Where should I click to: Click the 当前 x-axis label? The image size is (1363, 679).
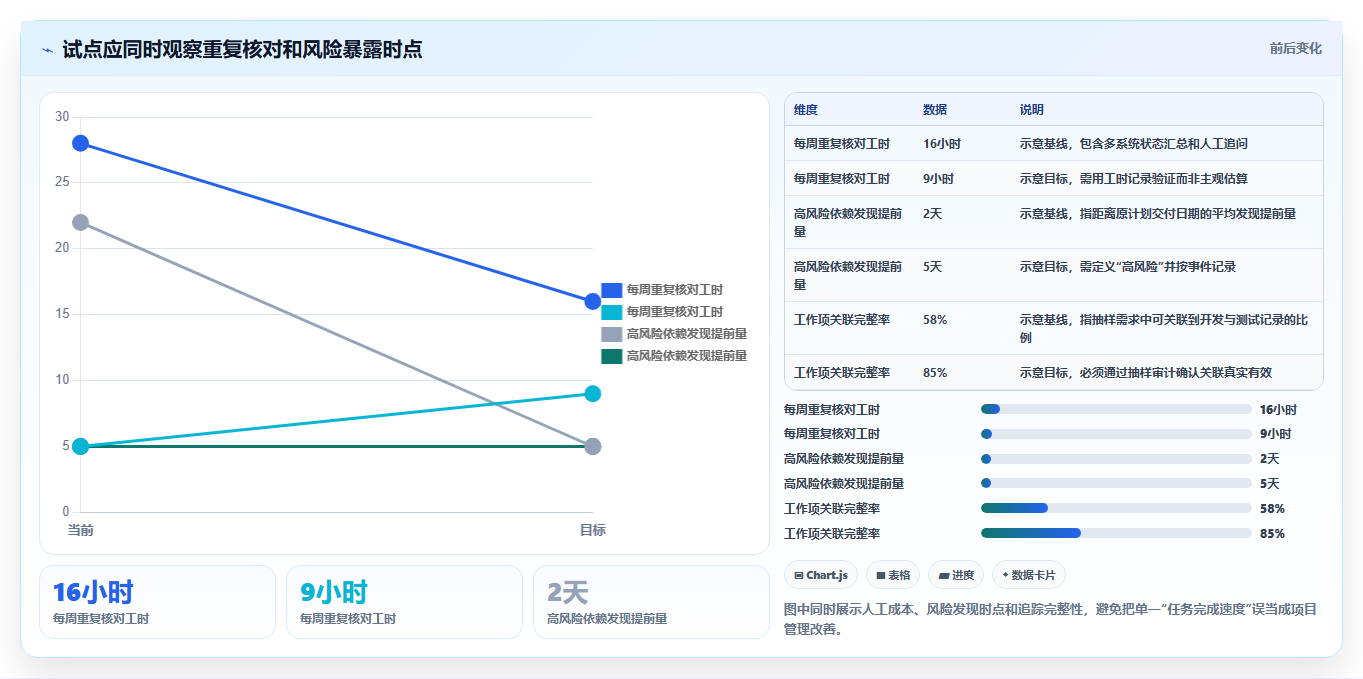pyautogui.click(x=80, y=530)
